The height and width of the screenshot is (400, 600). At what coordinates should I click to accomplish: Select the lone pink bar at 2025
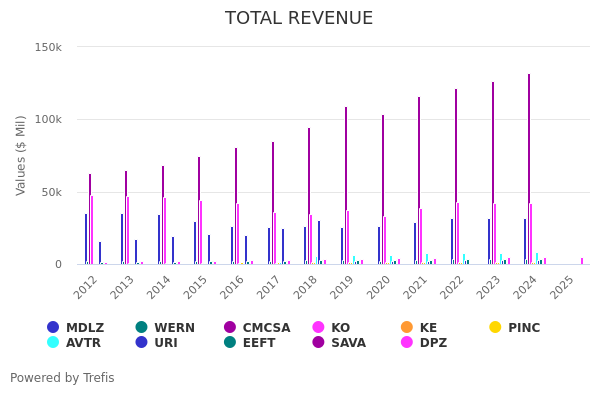582,261
